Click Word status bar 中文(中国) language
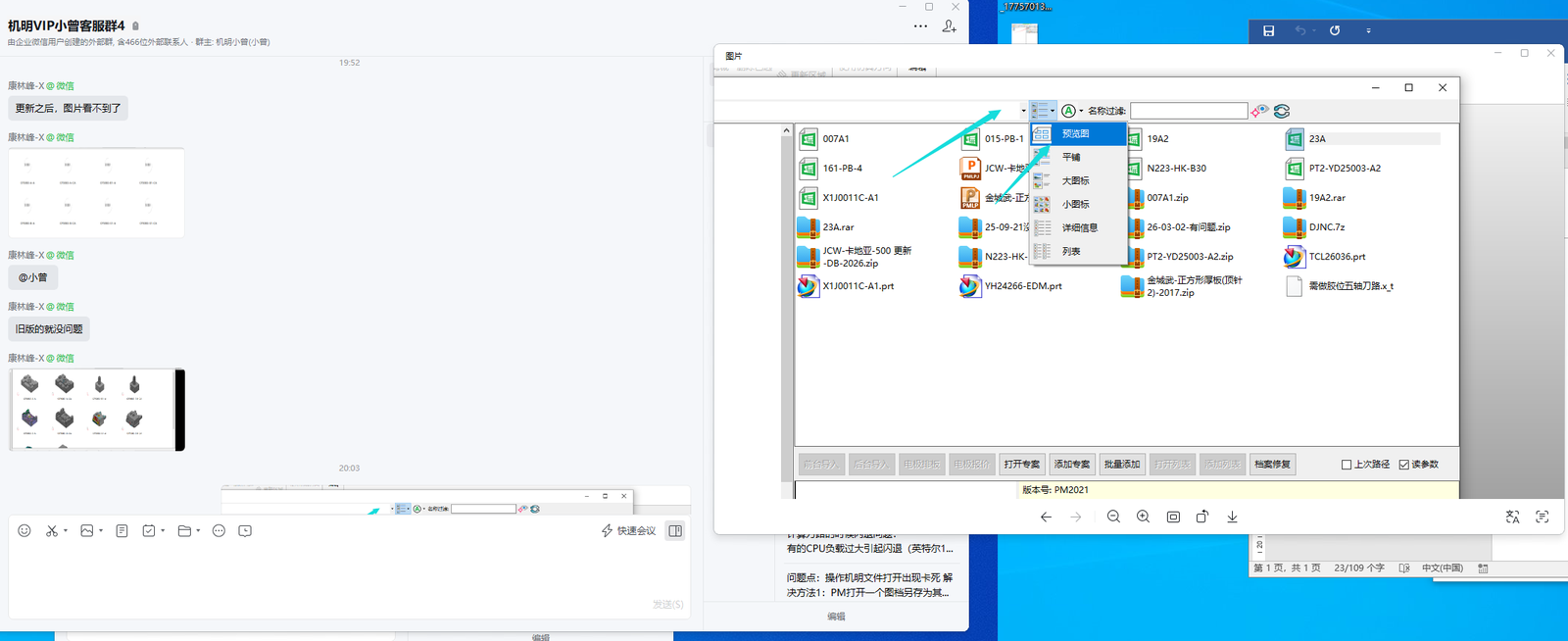 coord(1442,568)
